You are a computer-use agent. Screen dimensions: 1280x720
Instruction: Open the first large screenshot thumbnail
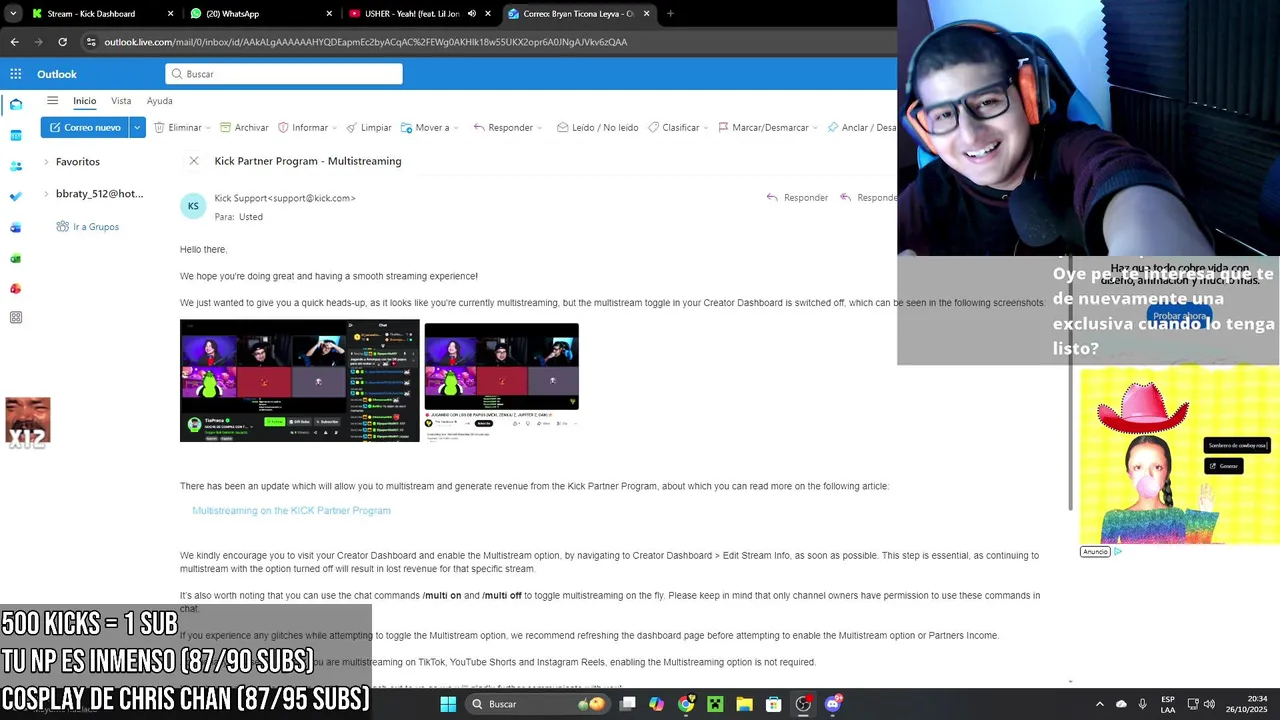pos(300,380)
